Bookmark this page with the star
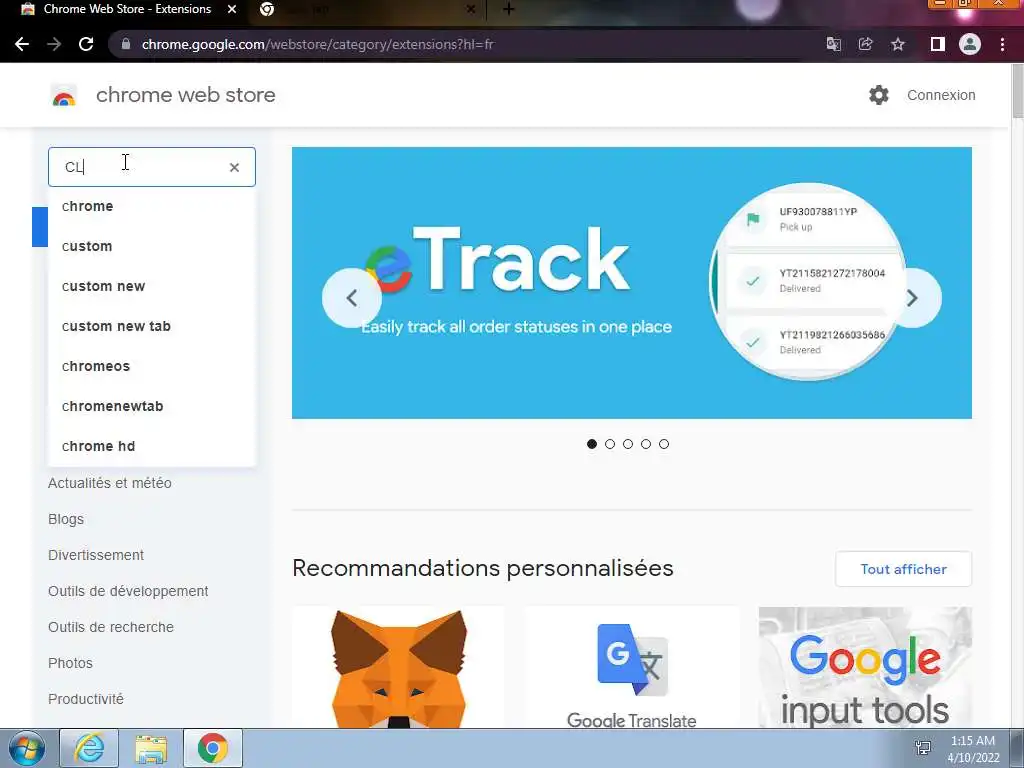 (898, 44)
